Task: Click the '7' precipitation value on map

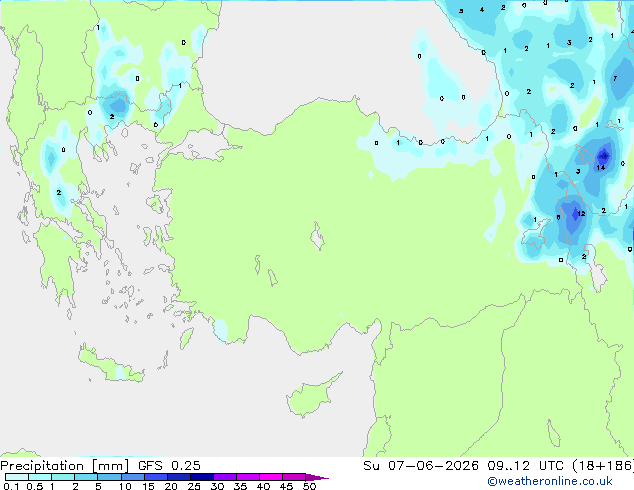Action: 615,78
